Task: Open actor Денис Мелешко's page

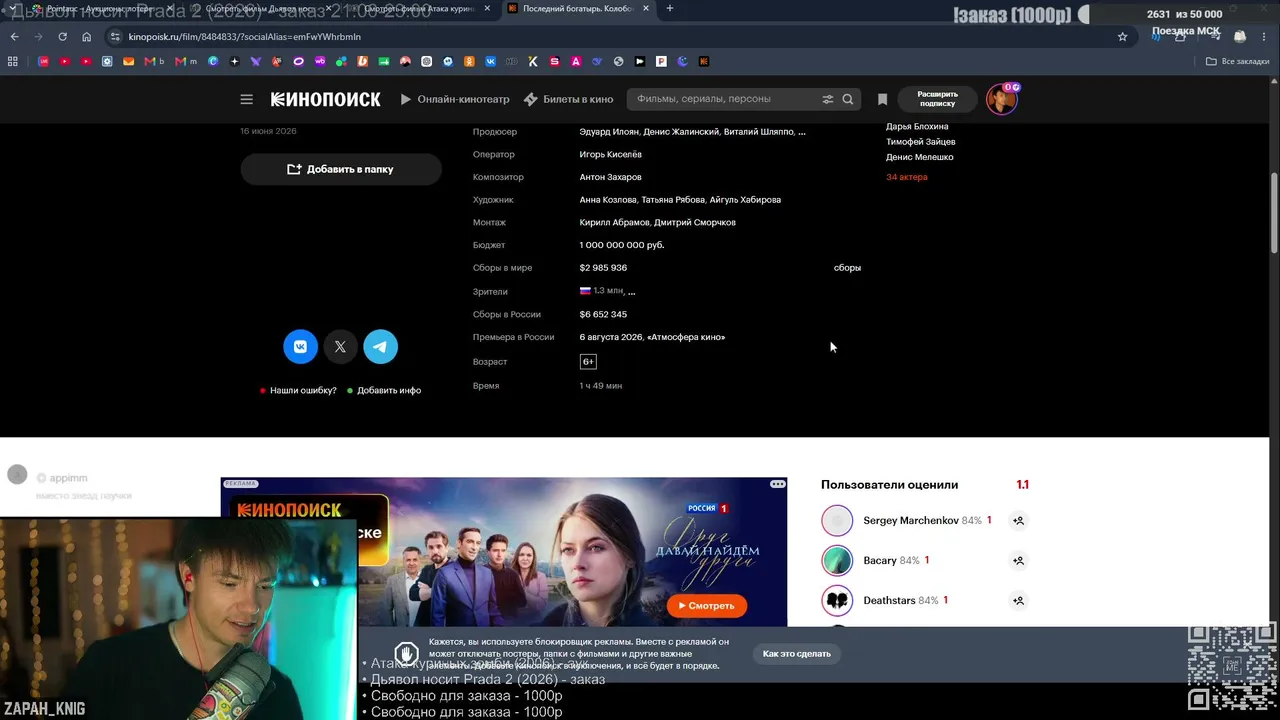Action: [x=920, y=157]
